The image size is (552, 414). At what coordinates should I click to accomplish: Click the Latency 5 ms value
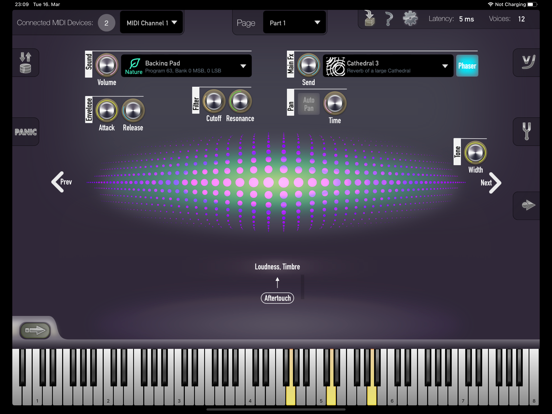tap(466, 19)
